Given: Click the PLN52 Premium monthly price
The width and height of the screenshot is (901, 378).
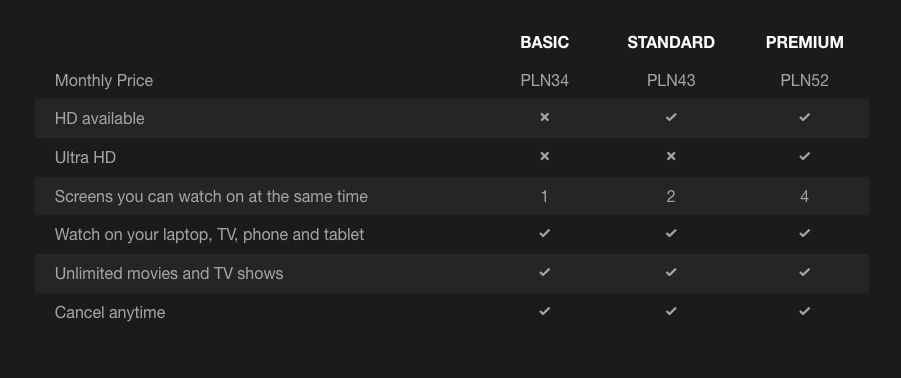Looking at the screenshot, I should click(x=804, y=80).
